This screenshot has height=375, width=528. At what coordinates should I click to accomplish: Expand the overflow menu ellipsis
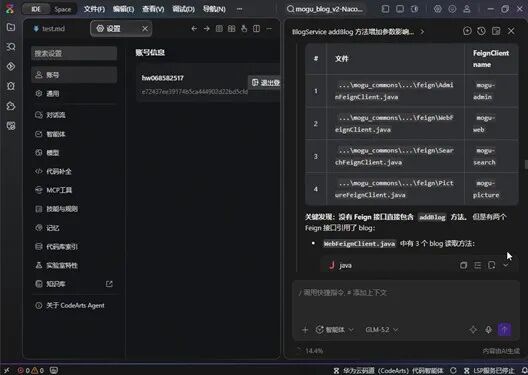[239, 9]
